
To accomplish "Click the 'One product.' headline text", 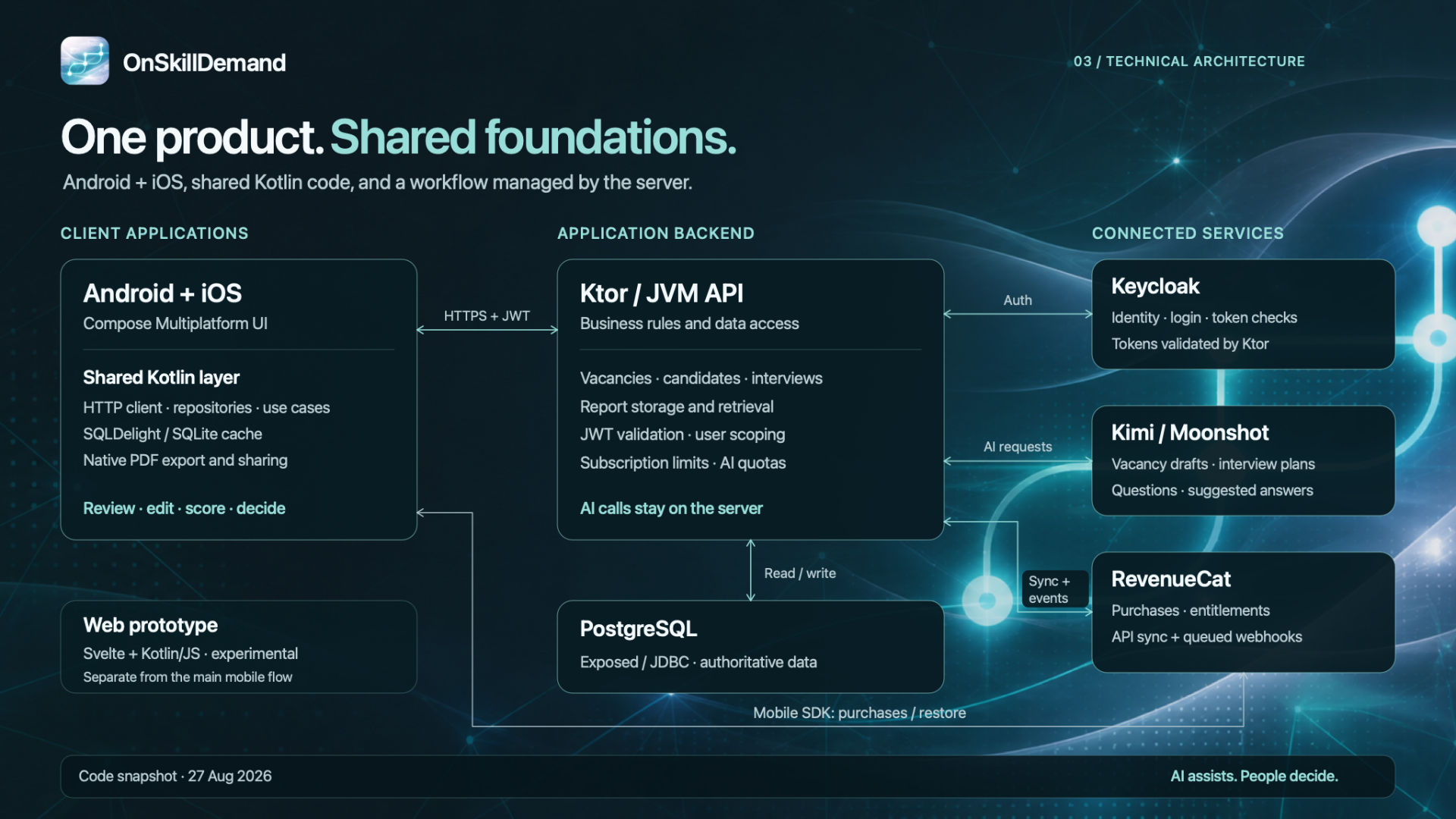I will click(x=192, y=137).
